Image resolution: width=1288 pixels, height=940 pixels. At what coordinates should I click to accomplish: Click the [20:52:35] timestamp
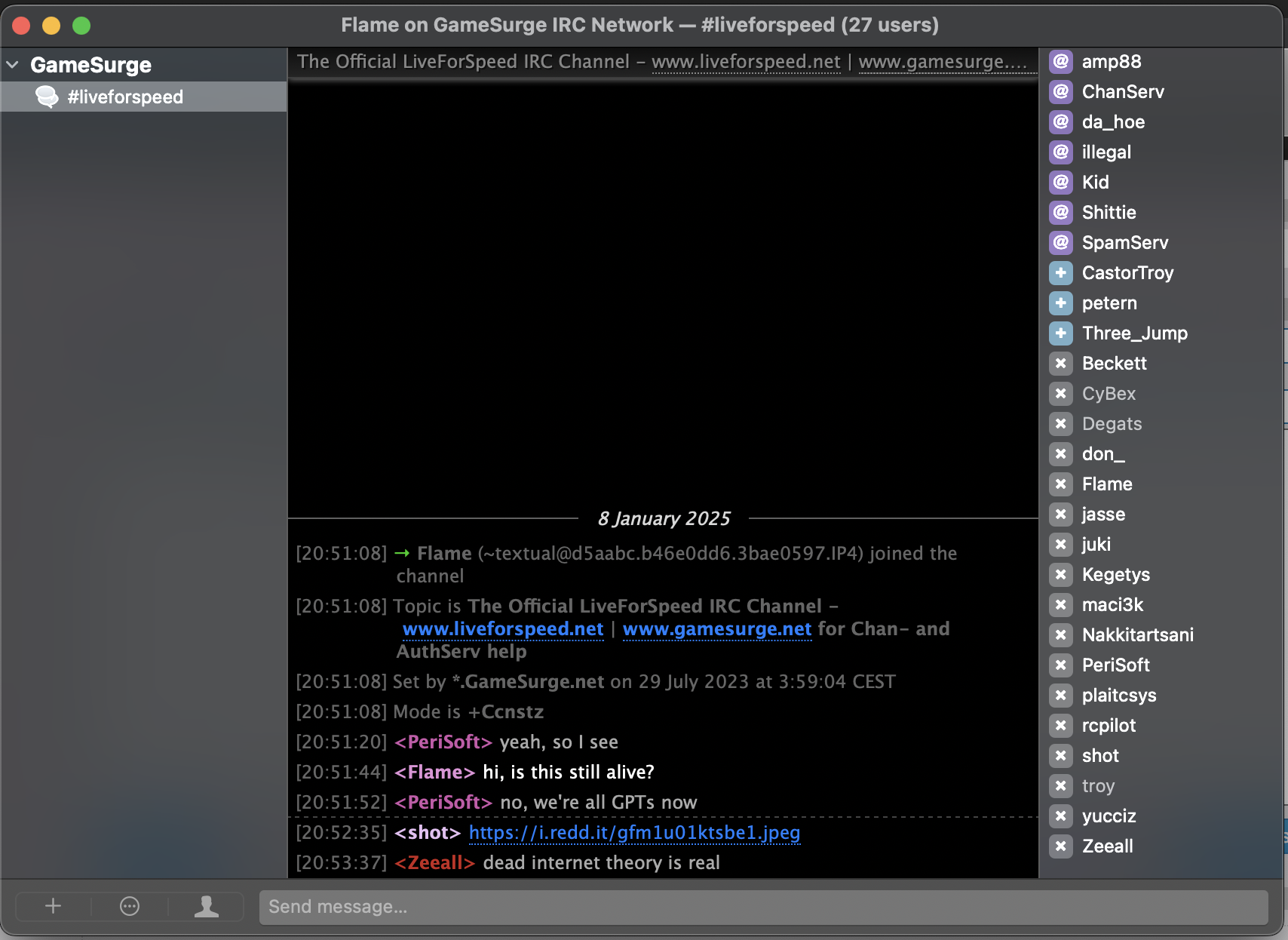(341, 832)
